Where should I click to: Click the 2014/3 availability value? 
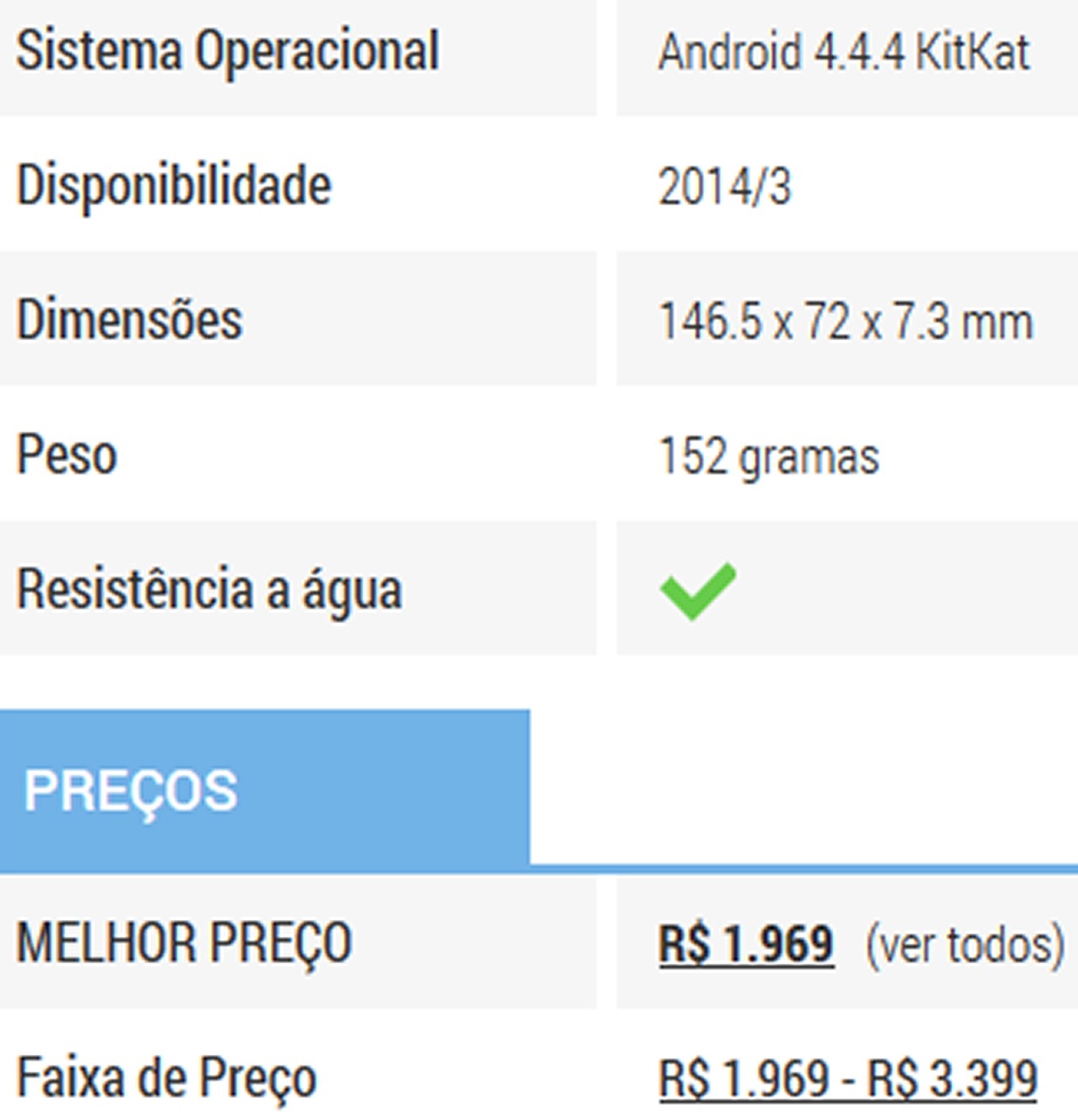[724, 187]
